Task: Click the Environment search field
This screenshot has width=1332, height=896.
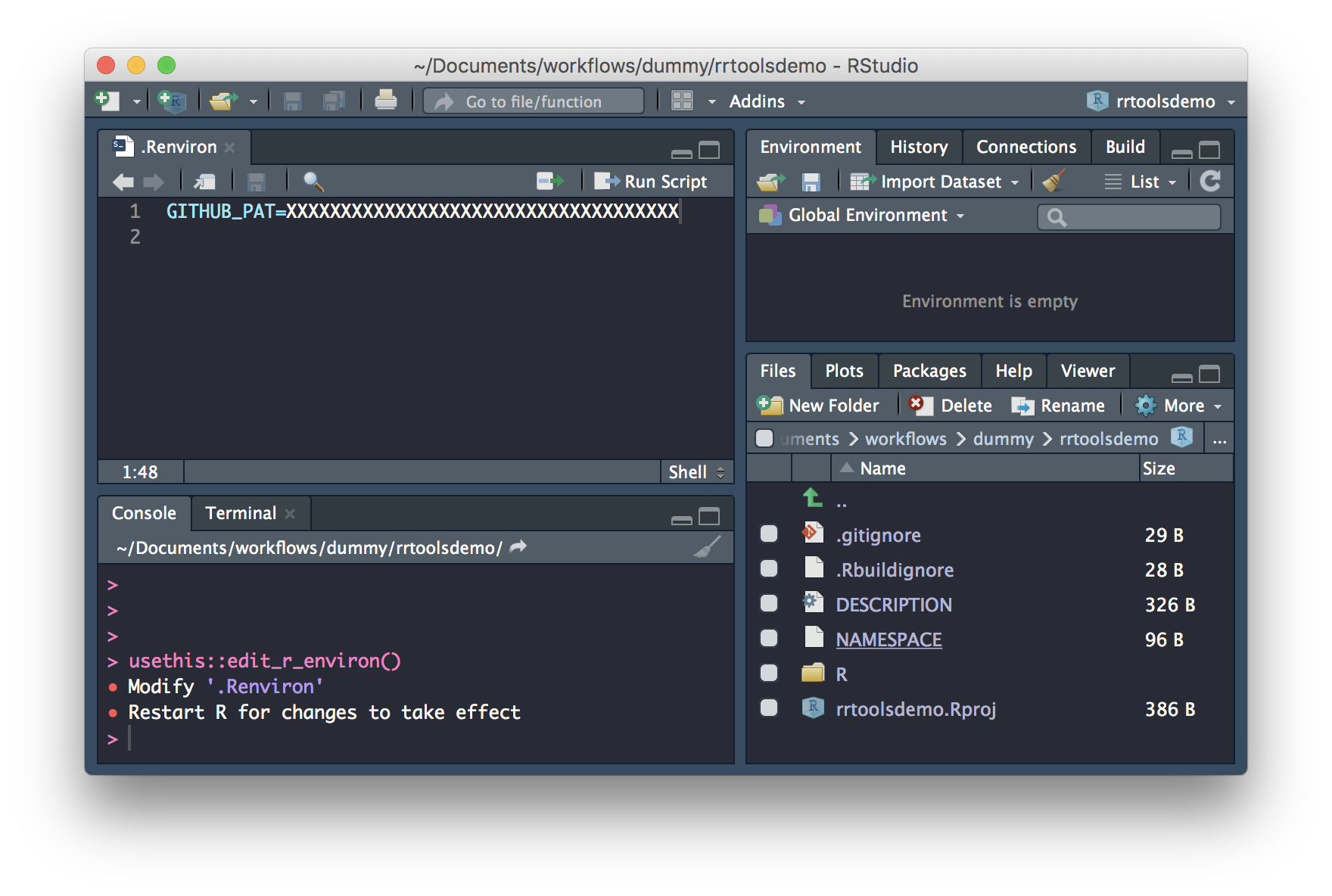Action: (x=1128, y=217)
